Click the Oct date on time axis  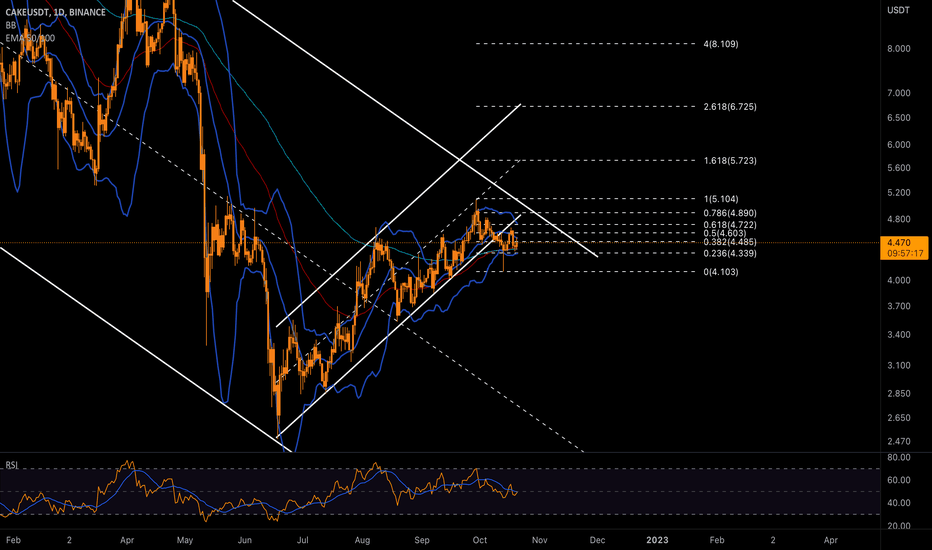[480, 540]
